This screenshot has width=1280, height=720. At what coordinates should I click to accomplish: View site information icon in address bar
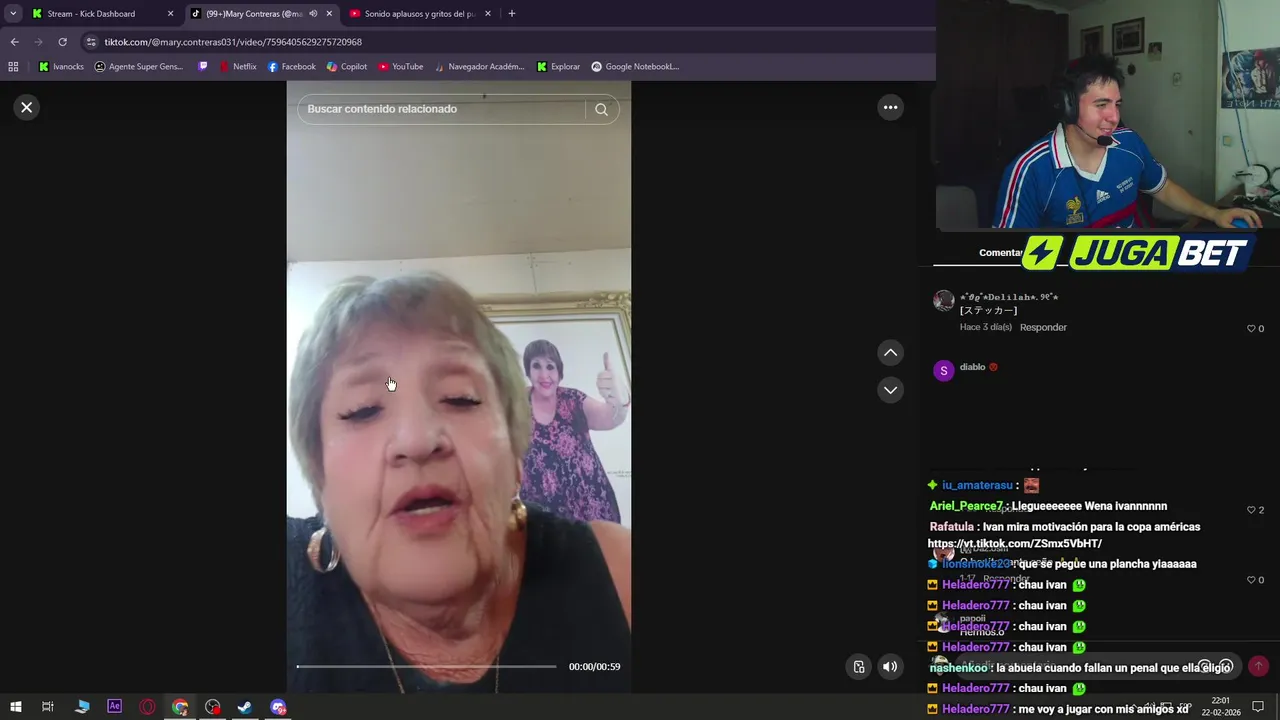[91, 42]
